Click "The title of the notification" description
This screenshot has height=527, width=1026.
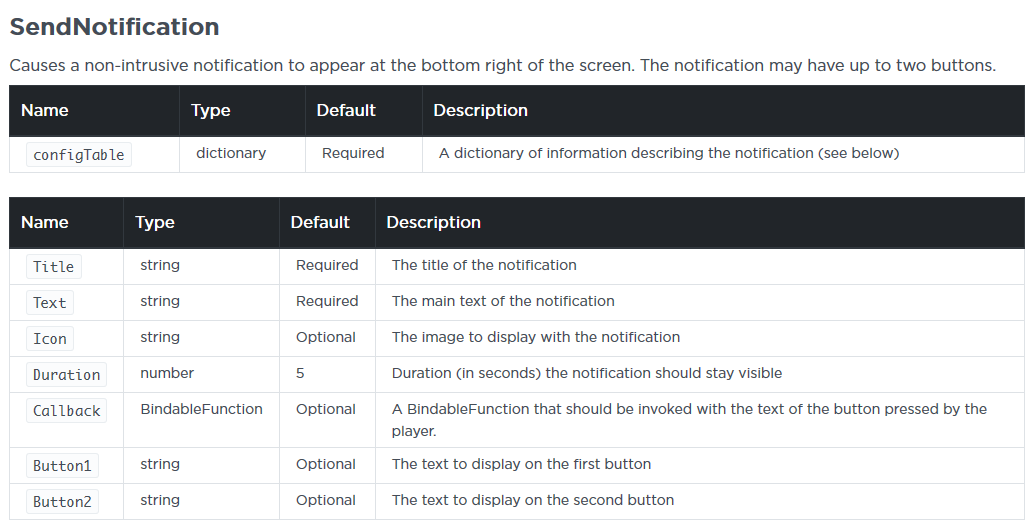[x=484, y=265]
